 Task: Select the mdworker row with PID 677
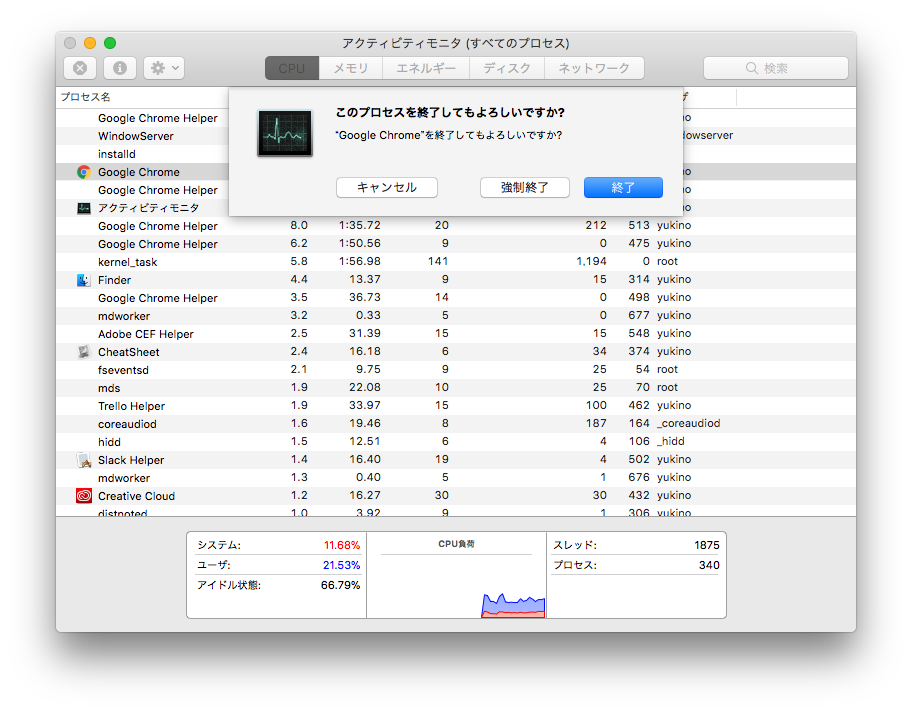click(x=456, y=316)
